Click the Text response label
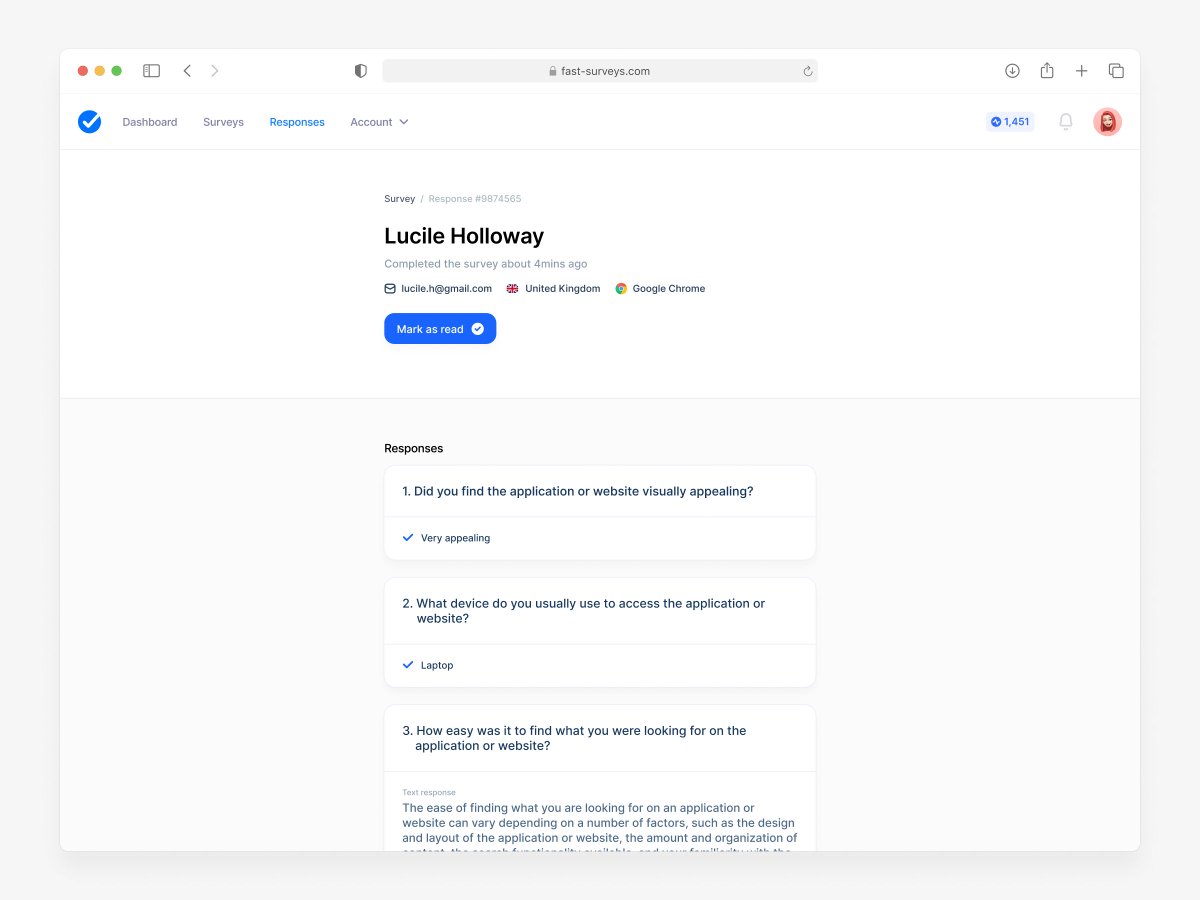Image resolution: width=1200 pixels, height=900 pixels. tap(429, 792)
